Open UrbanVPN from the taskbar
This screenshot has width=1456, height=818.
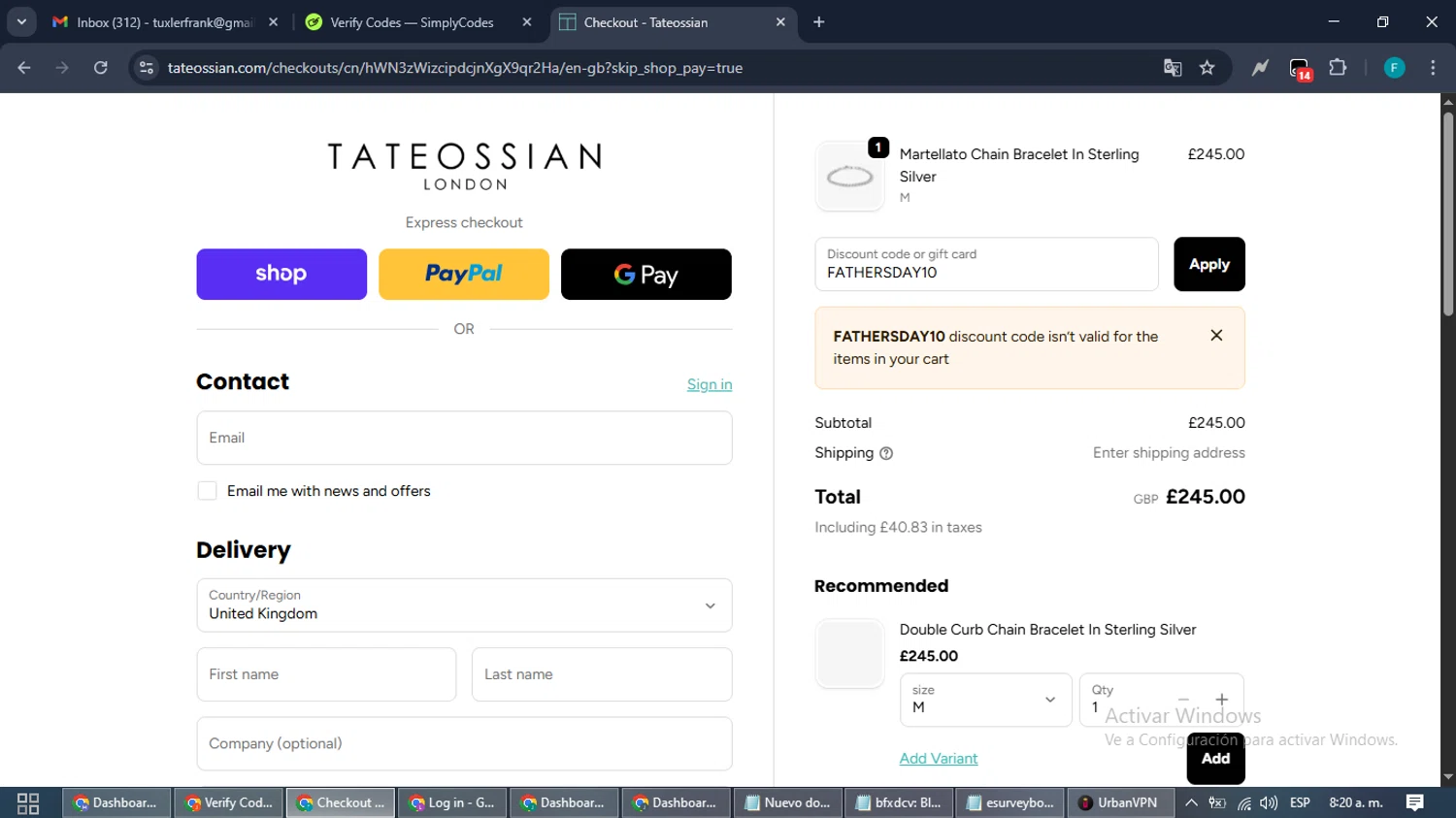tap(1119, 803)
